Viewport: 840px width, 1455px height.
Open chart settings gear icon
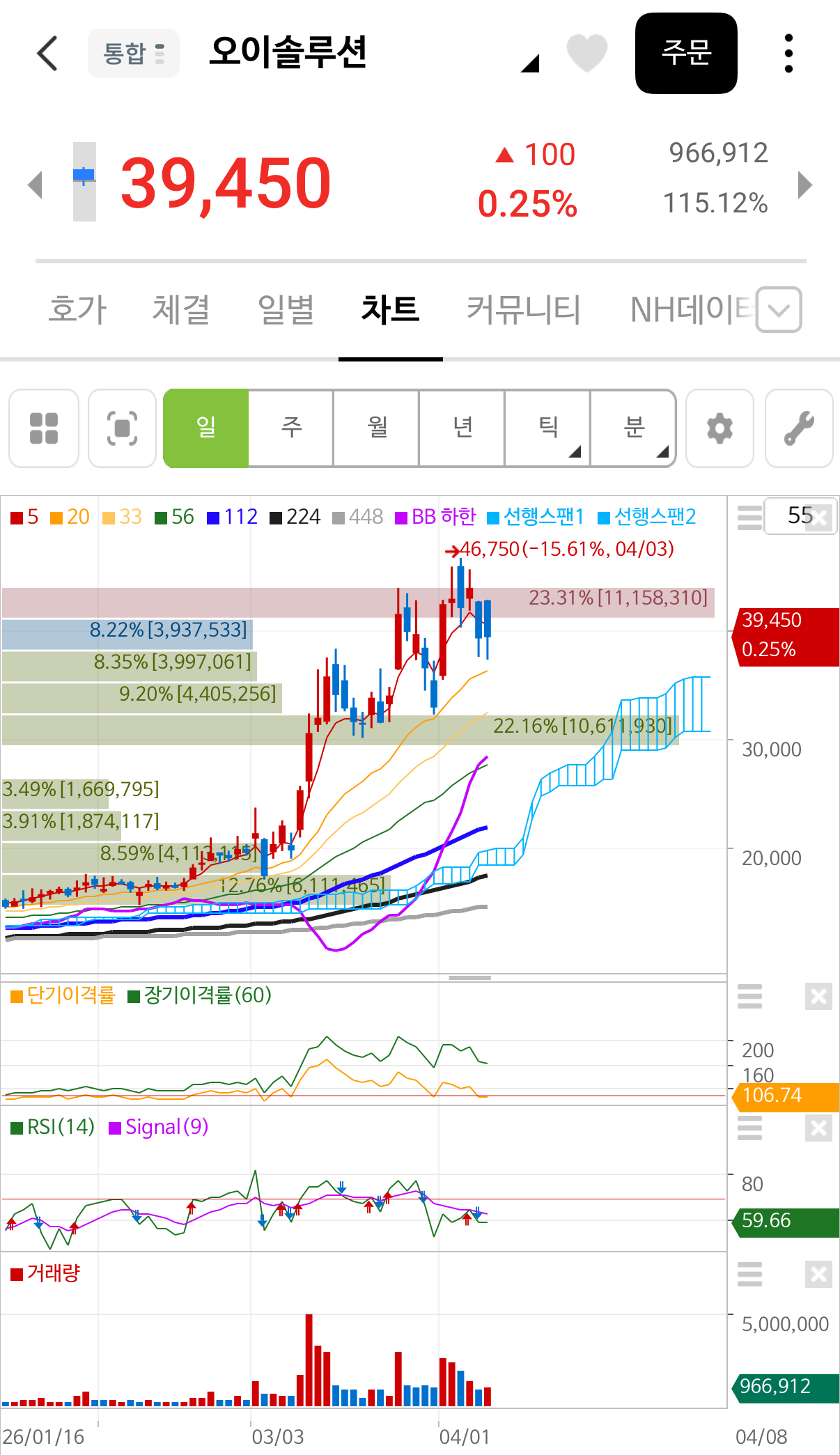pos(720,428)
